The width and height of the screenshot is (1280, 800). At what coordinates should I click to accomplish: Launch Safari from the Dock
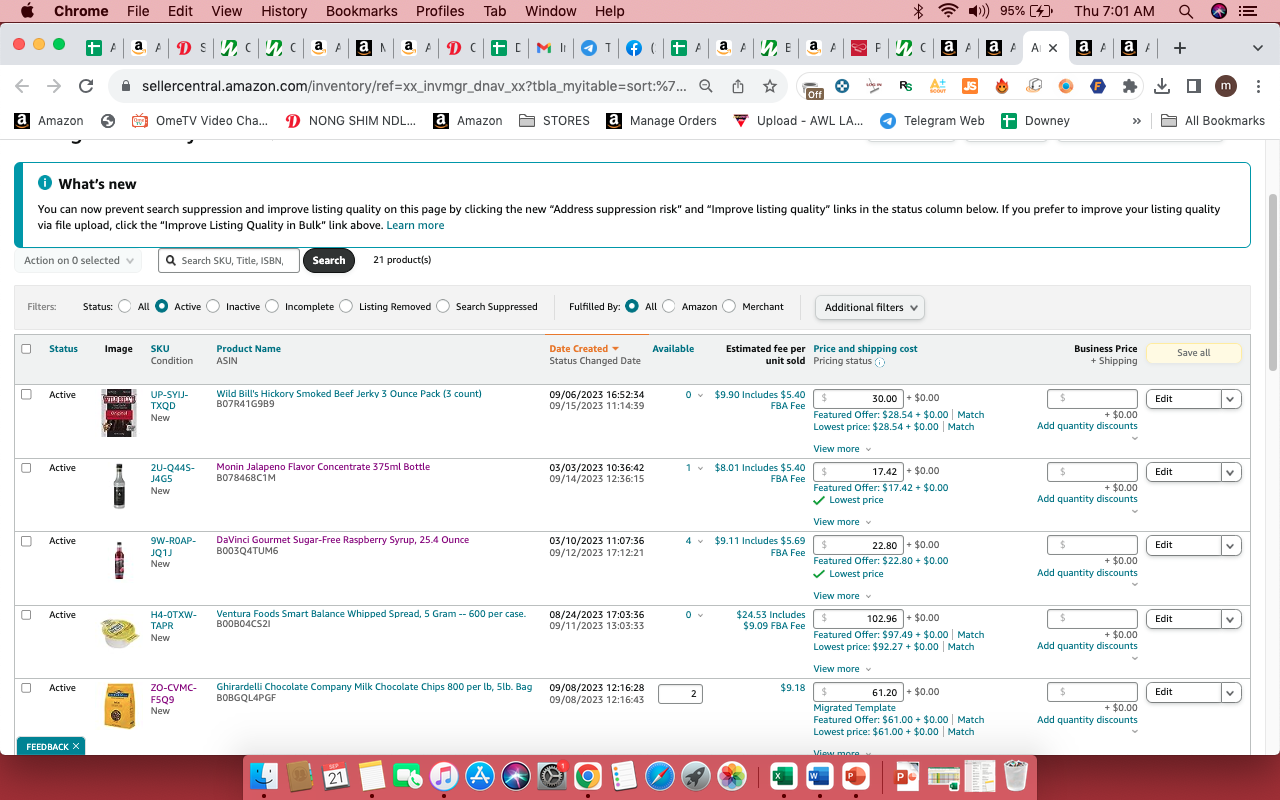(x=660, y=776)
